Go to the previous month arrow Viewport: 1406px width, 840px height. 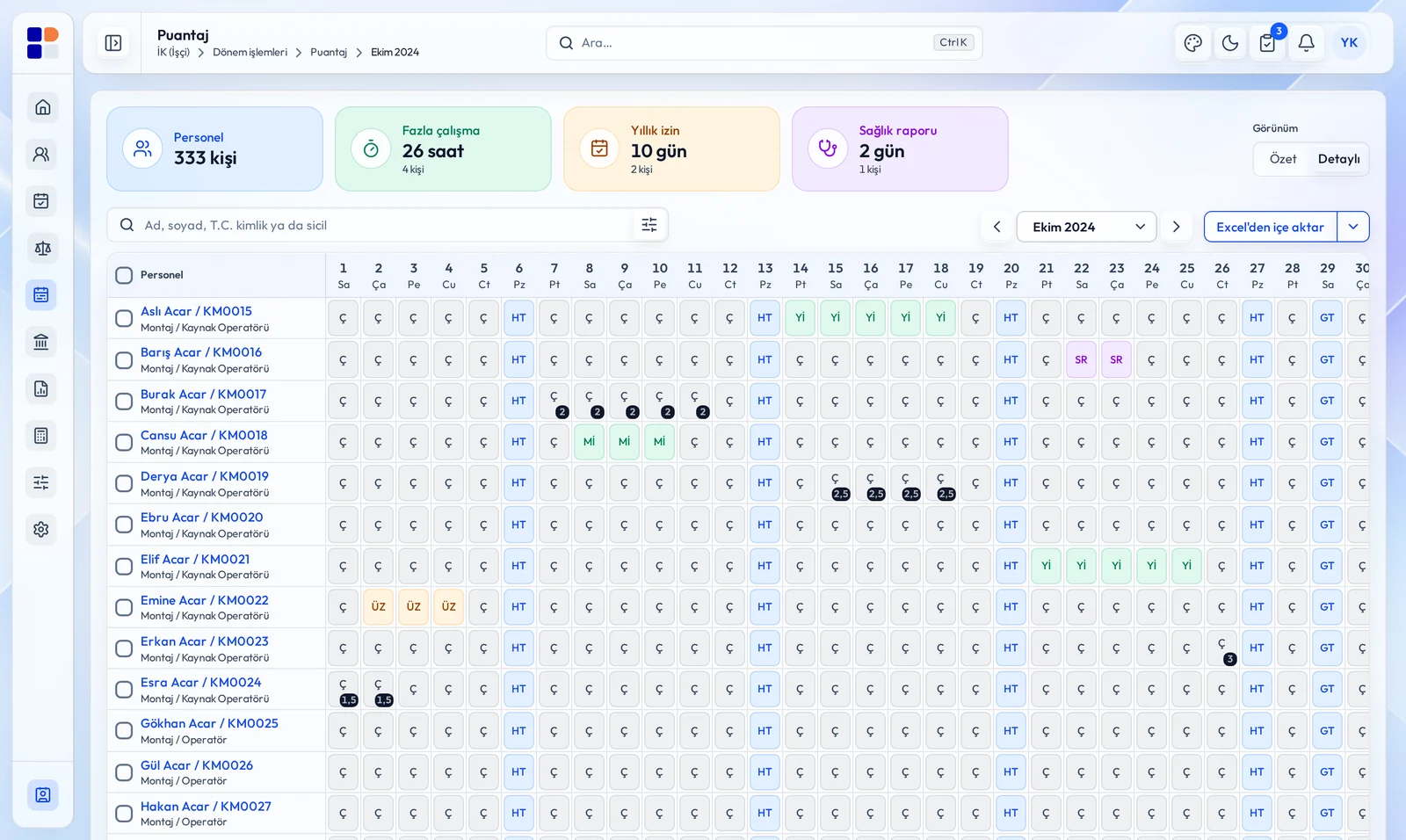coord(997,227)
